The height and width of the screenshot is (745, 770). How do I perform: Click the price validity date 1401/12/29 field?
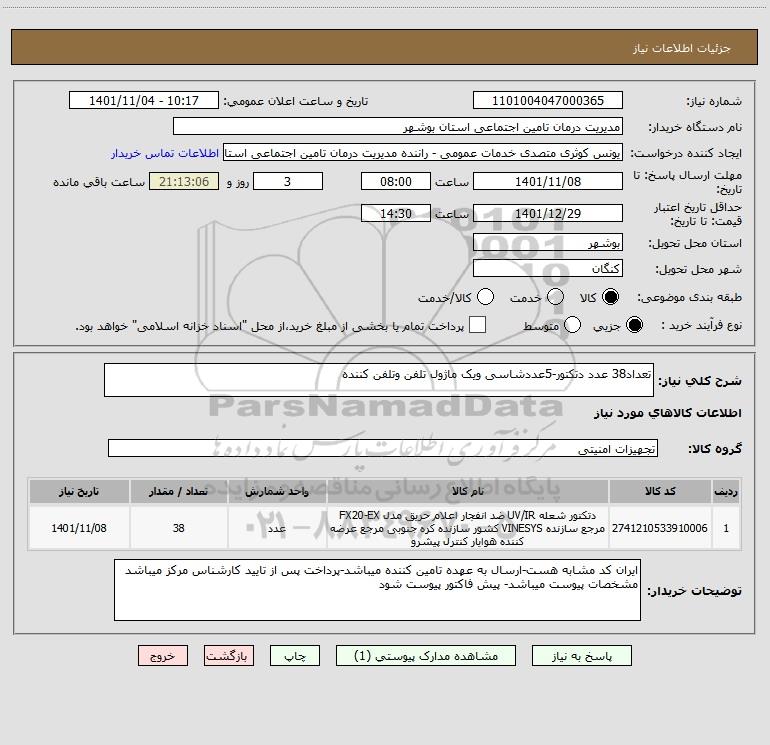(548, 214)
